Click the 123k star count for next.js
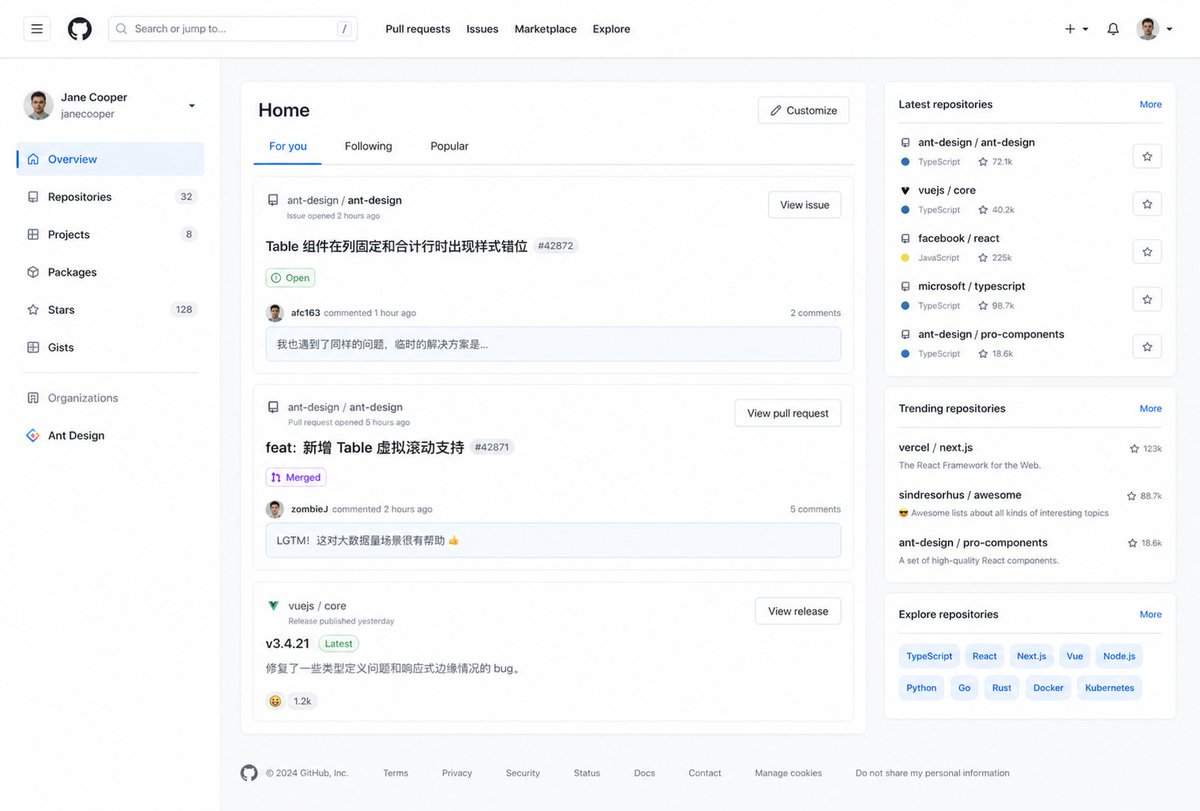Screen dimensions: 1200x811 pos(1146,449)
